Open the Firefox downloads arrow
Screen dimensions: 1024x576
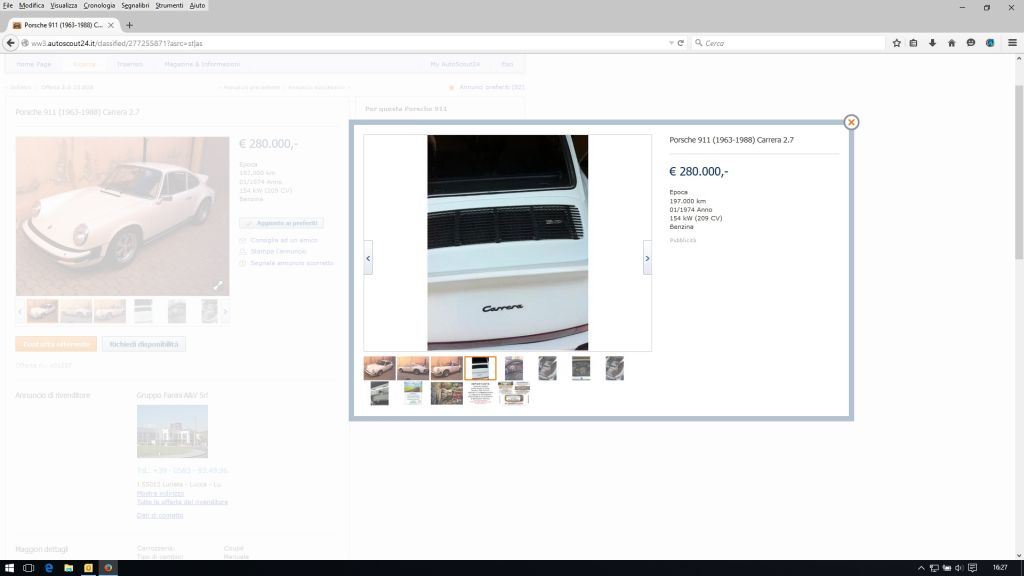click(933, 43)
